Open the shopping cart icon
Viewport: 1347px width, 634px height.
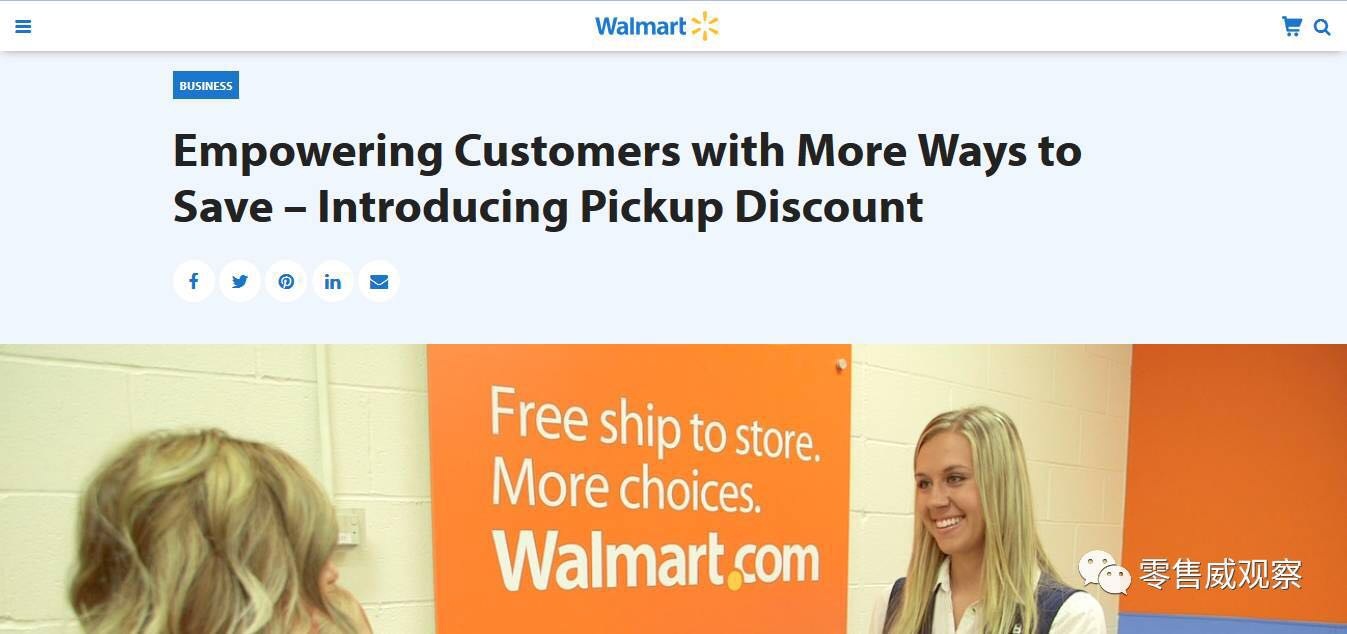point(1292,27)
